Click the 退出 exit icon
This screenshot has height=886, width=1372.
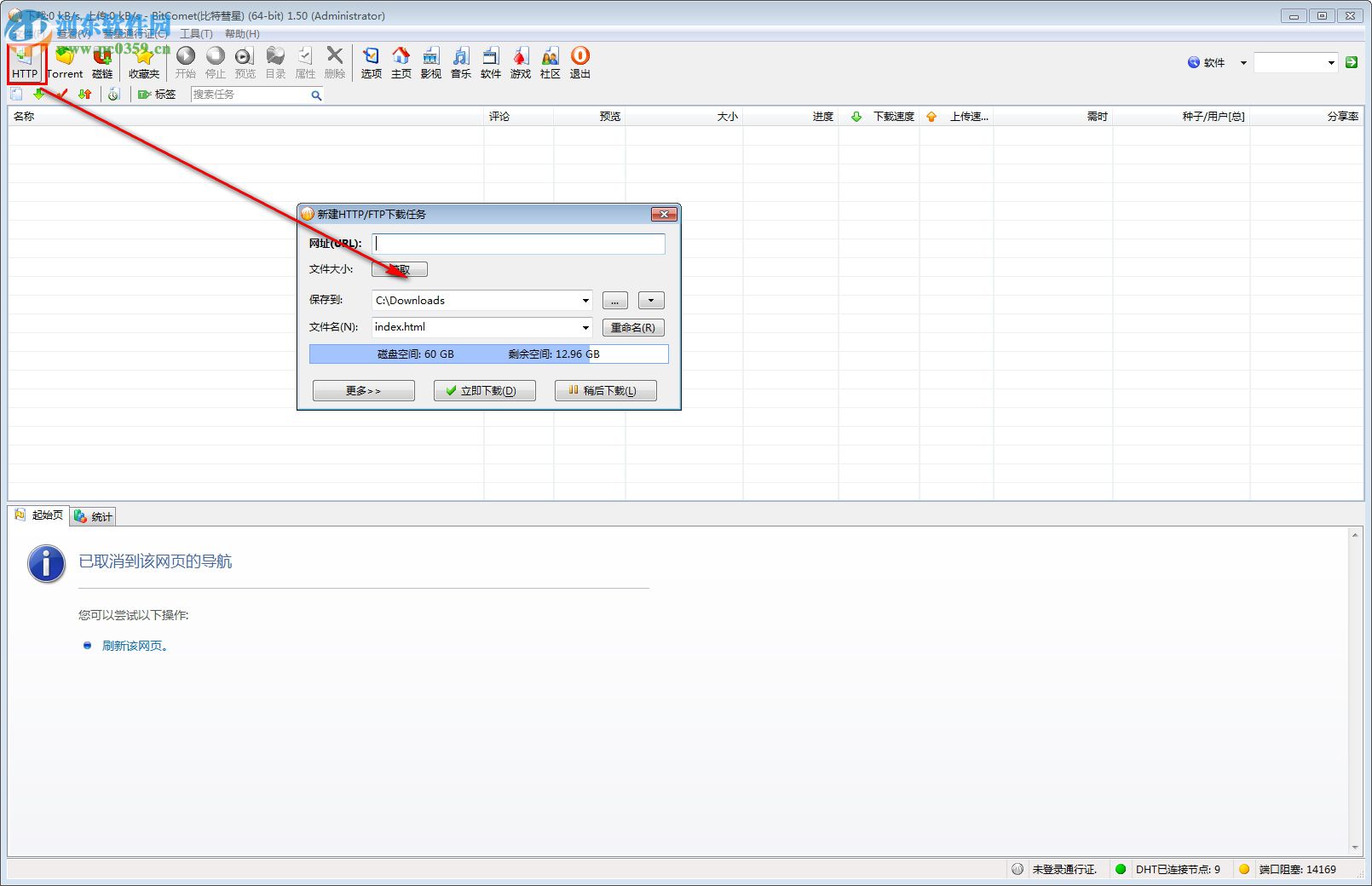580,62
